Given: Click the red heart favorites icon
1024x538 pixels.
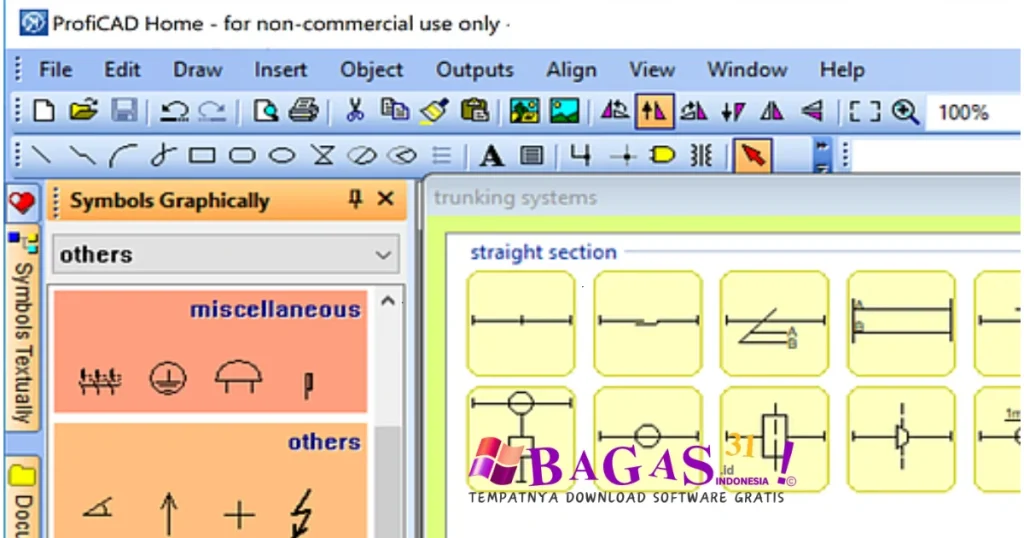Looking at the screenshot, I should [x=22, y=202].
